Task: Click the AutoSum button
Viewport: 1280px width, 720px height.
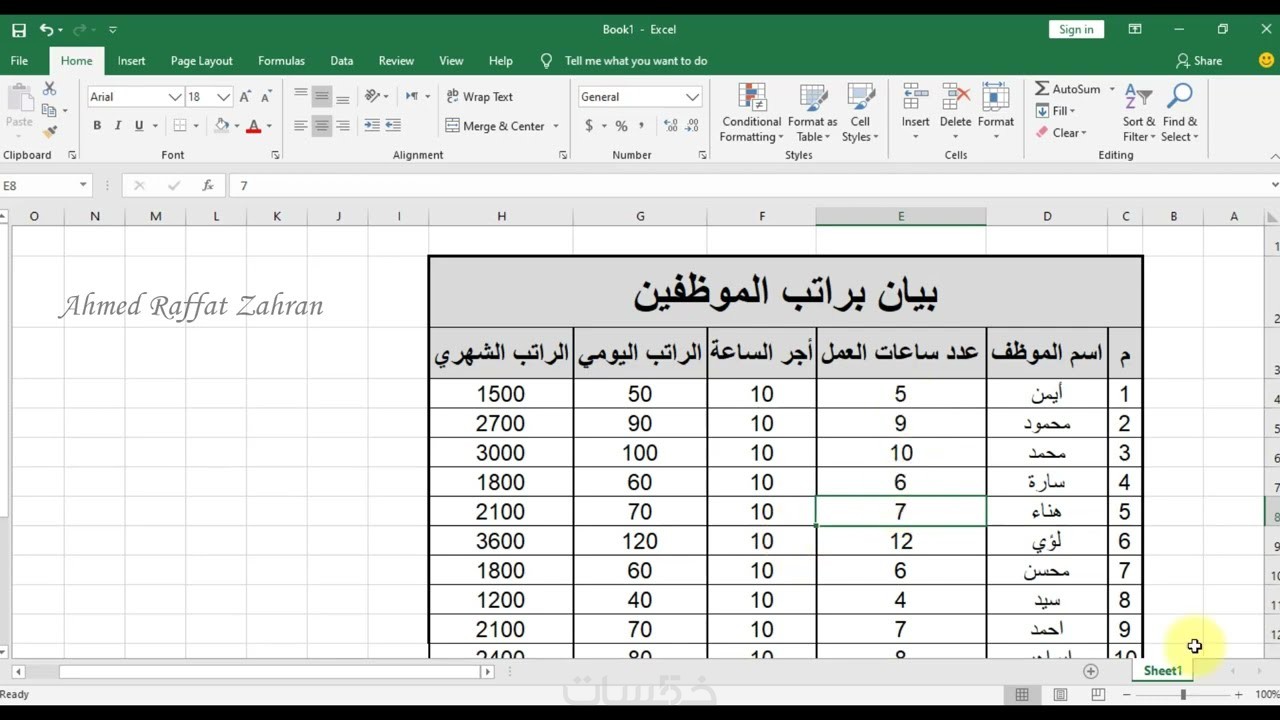Action: coord(1068,89)
